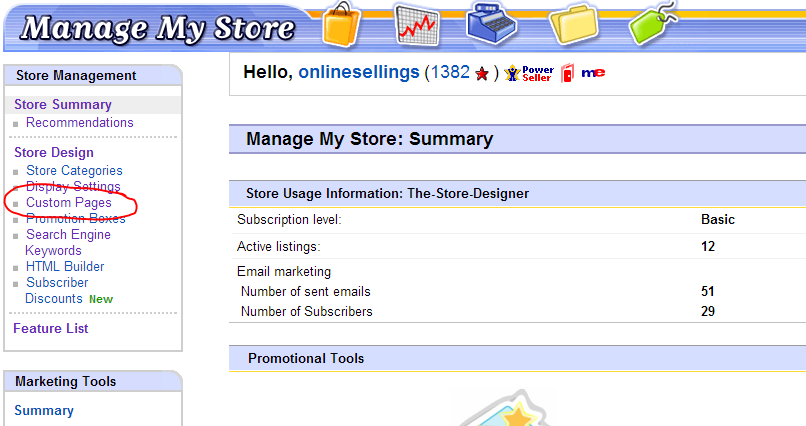
Task: Click Store Usage Information heading
Action: (x=388, y=193)
